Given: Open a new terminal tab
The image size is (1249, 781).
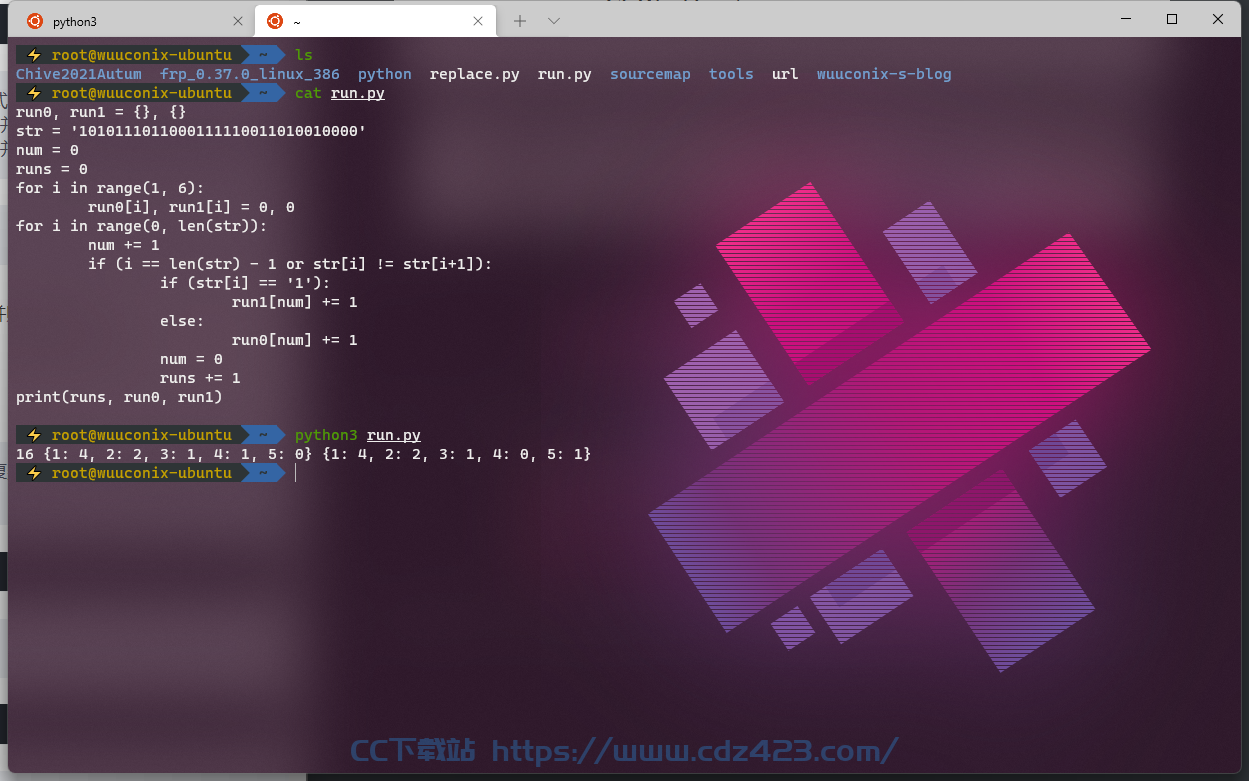Looking at the screenshot, I should [520, 21].
